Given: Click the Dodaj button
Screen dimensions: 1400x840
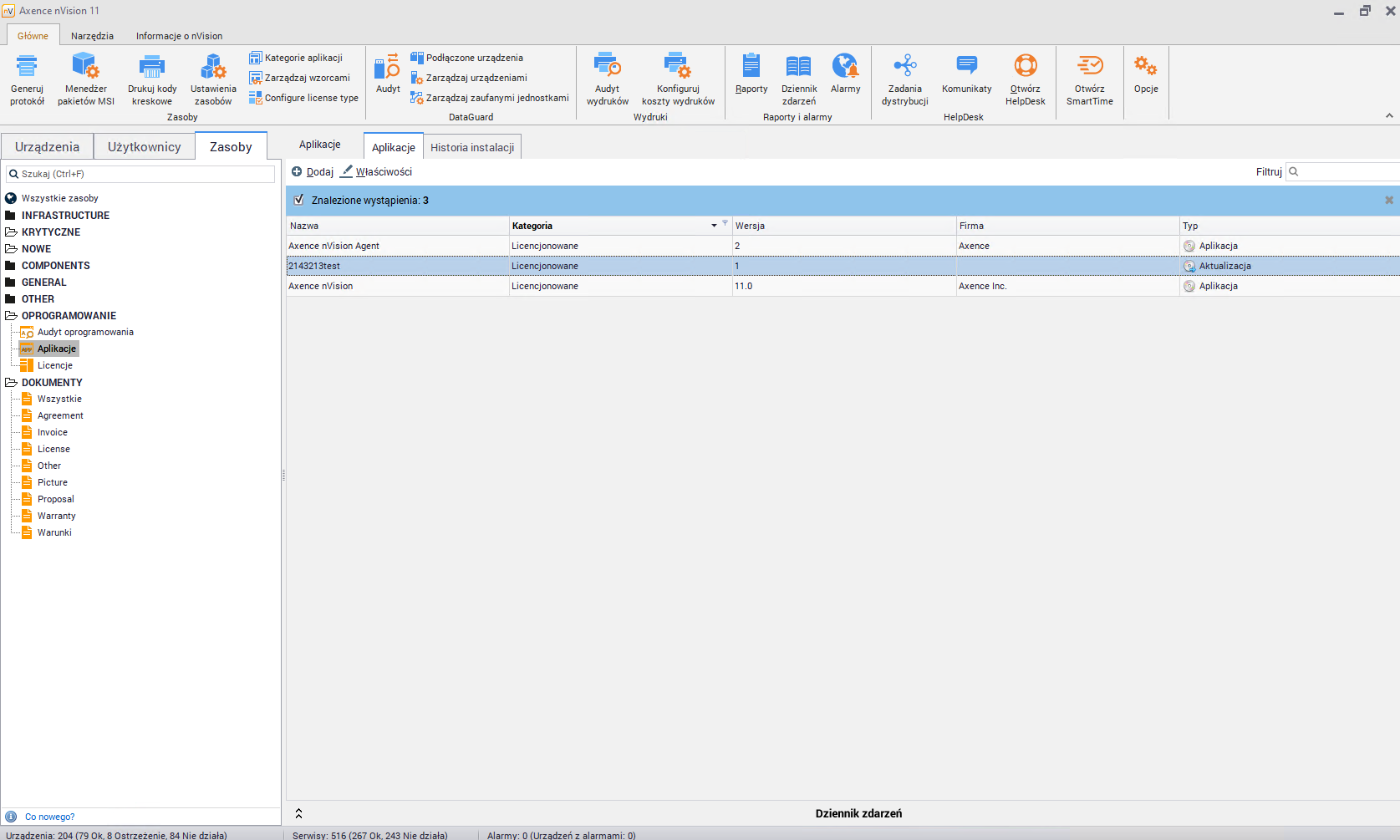Looking at the screenshot, I should 313,172.
